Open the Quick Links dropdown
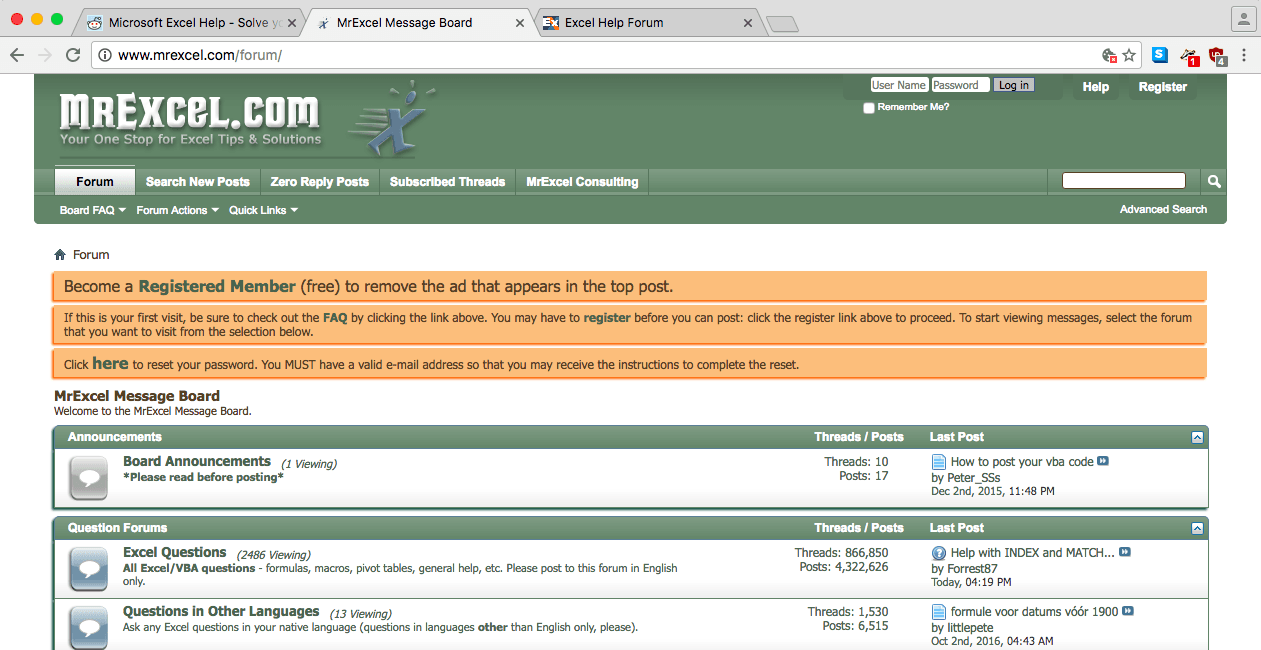 click(x=264, y=210)
